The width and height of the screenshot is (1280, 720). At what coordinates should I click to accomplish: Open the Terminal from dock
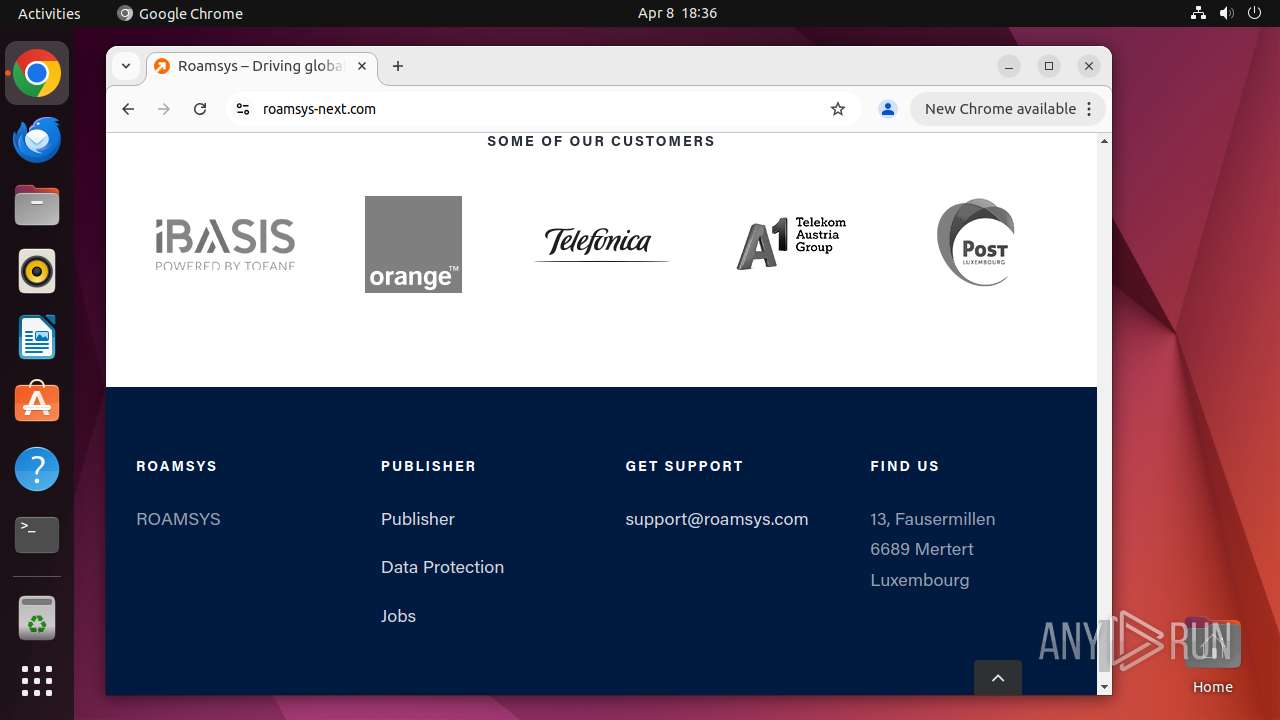click(37, 535)
